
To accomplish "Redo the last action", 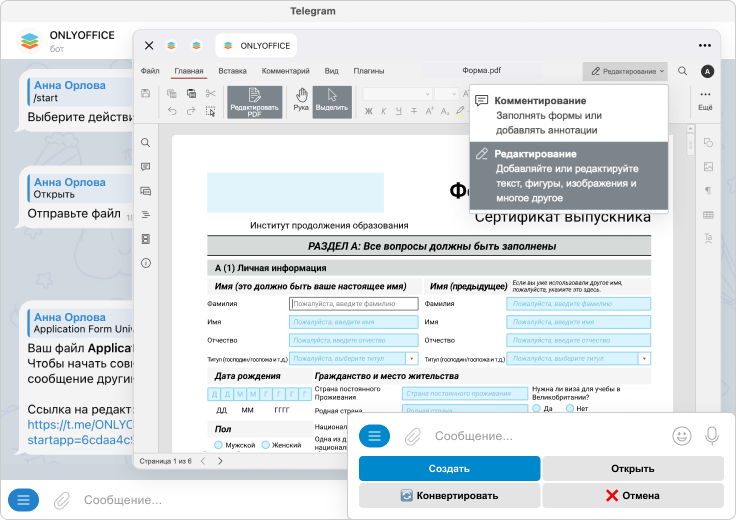I will pyautogui.click(x=191, y=111).
